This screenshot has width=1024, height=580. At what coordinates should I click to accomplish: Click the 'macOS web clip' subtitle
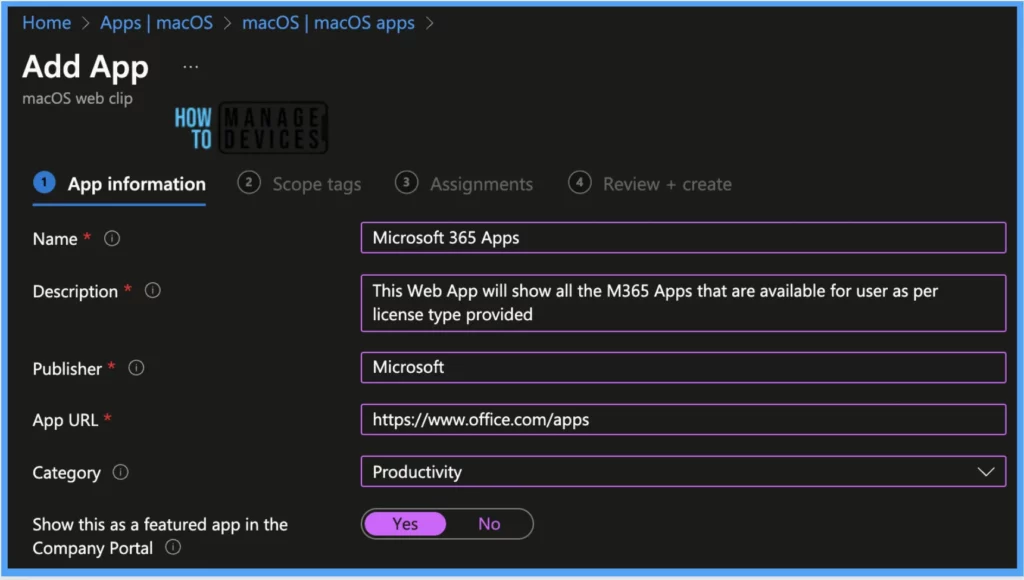pos(77,99)
